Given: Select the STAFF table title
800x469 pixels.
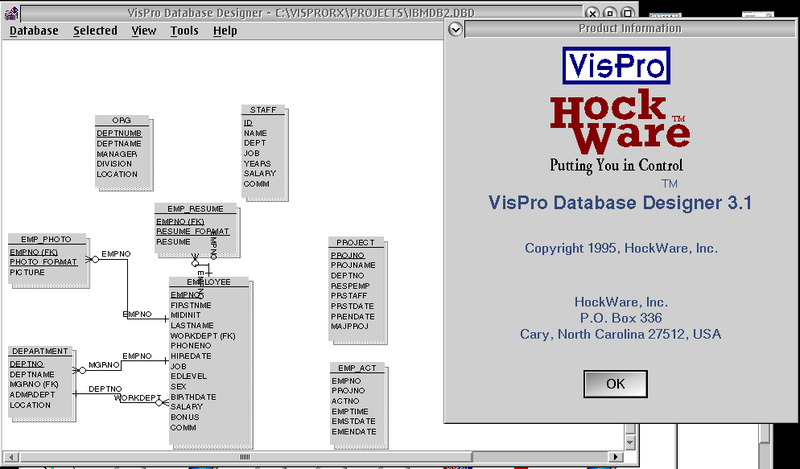Looking at the screenshot, I should [263, 110].
